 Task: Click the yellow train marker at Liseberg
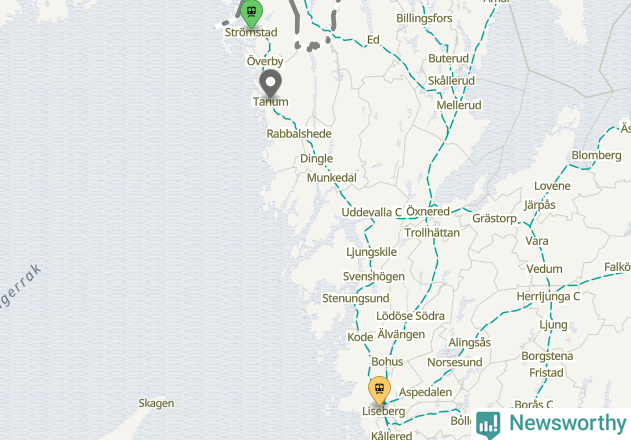point(379,390)
